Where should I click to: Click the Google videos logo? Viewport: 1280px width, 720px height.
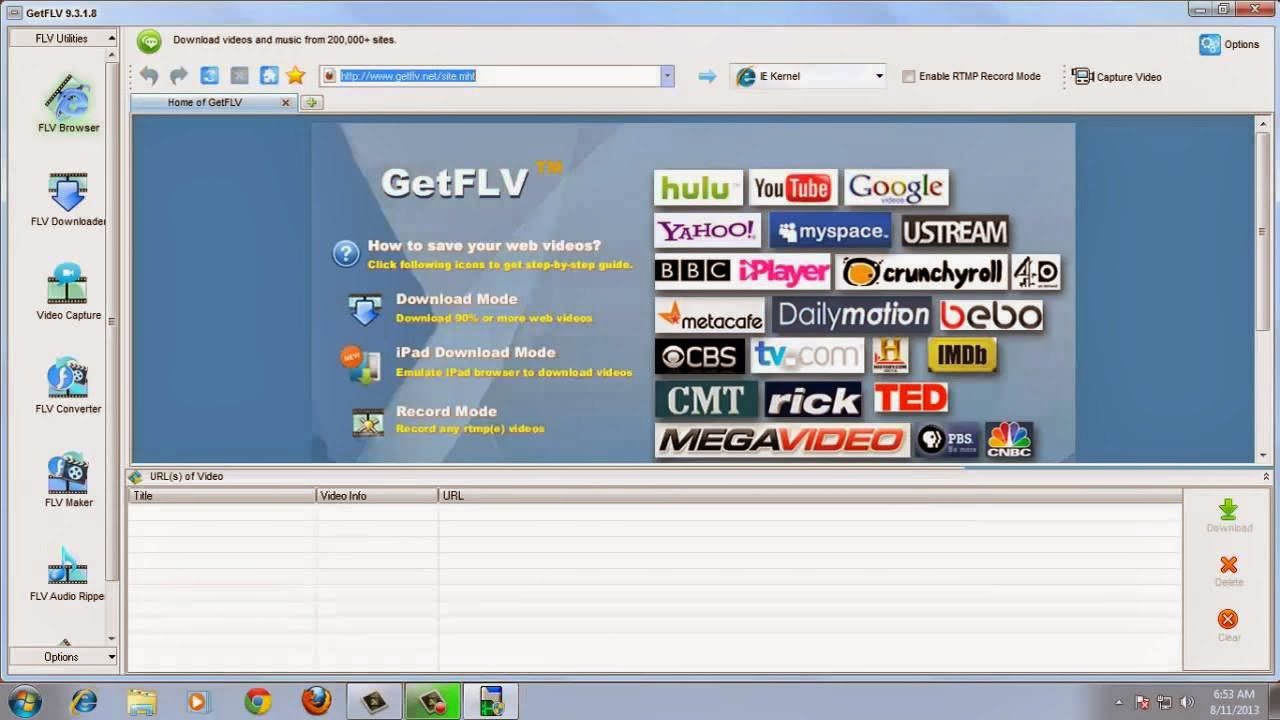896,188
